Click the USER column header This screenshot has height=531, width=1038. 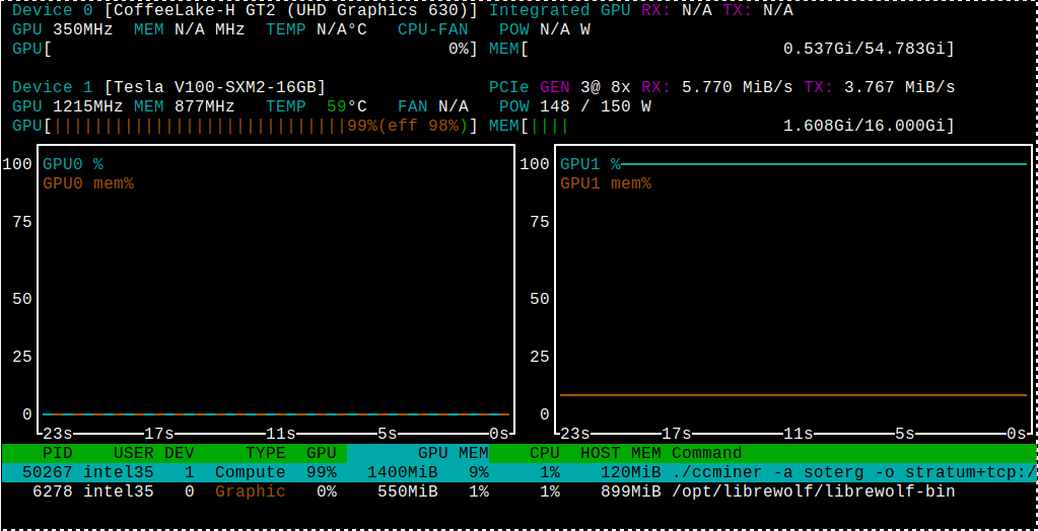[x=133, y=454]
